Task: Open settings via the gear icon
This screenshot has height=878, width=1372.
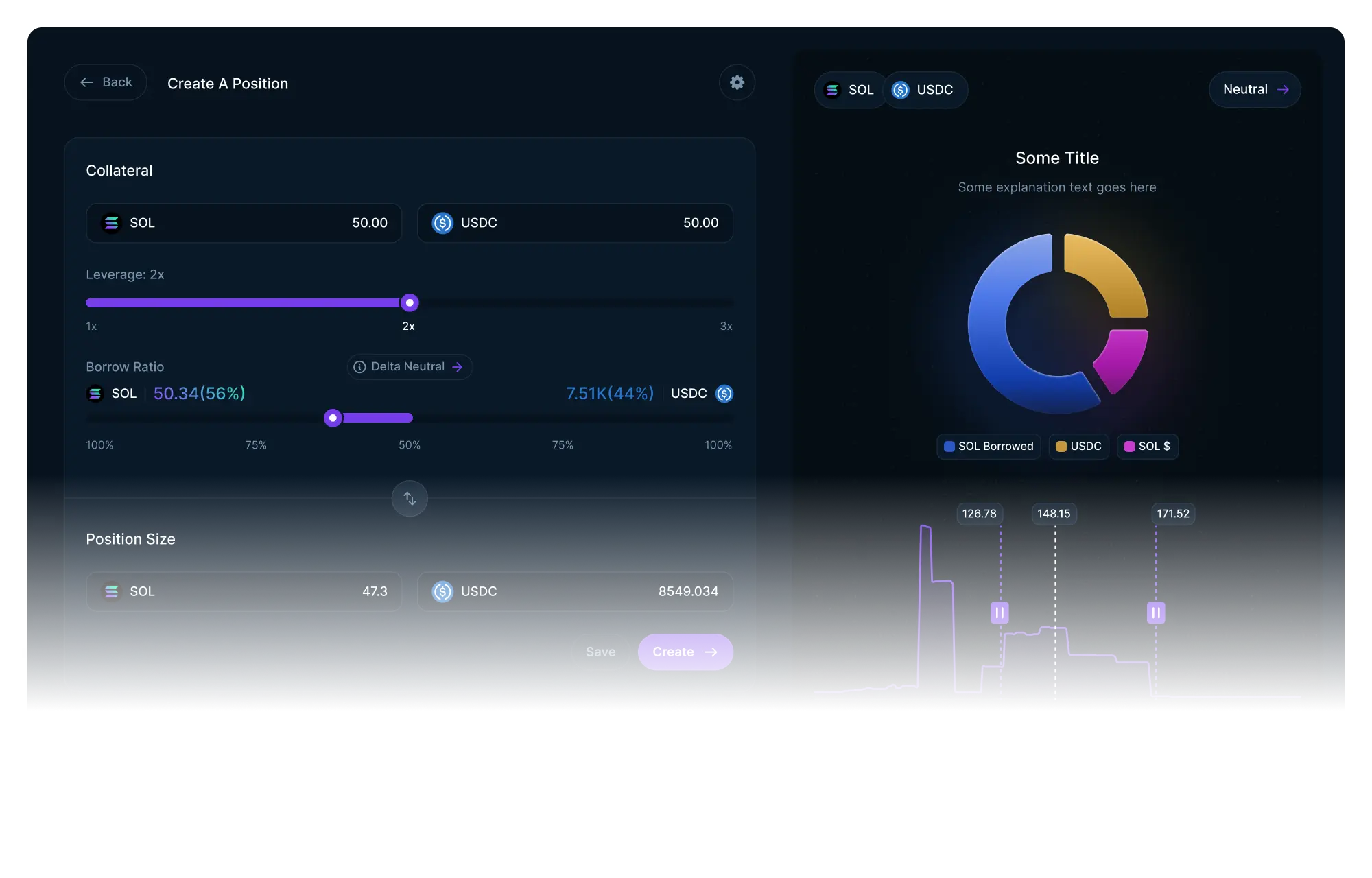Action: (737, 82)
